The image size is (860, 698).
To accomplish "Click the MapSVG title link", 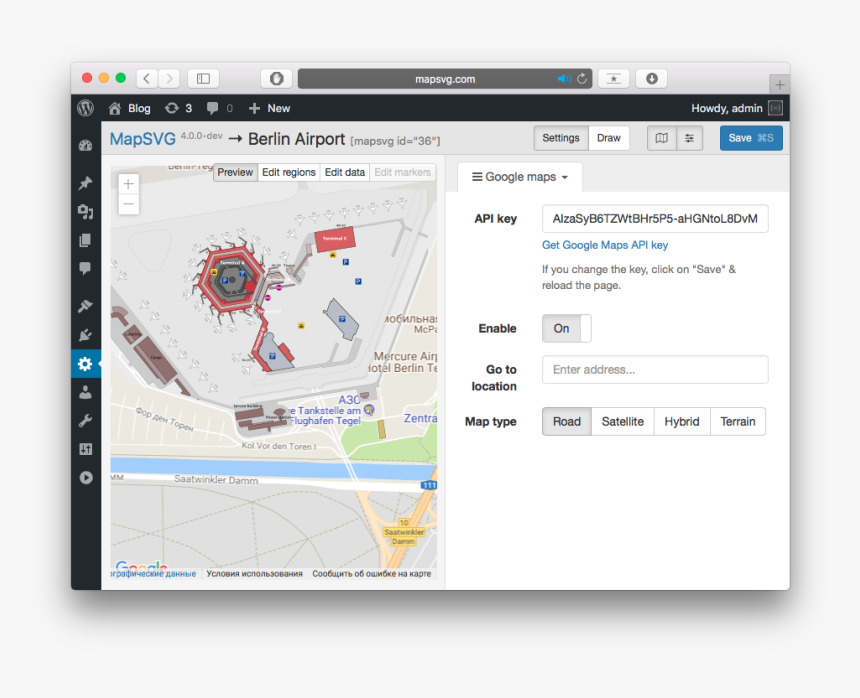I will pyautogui.click(x=143, y=139).
